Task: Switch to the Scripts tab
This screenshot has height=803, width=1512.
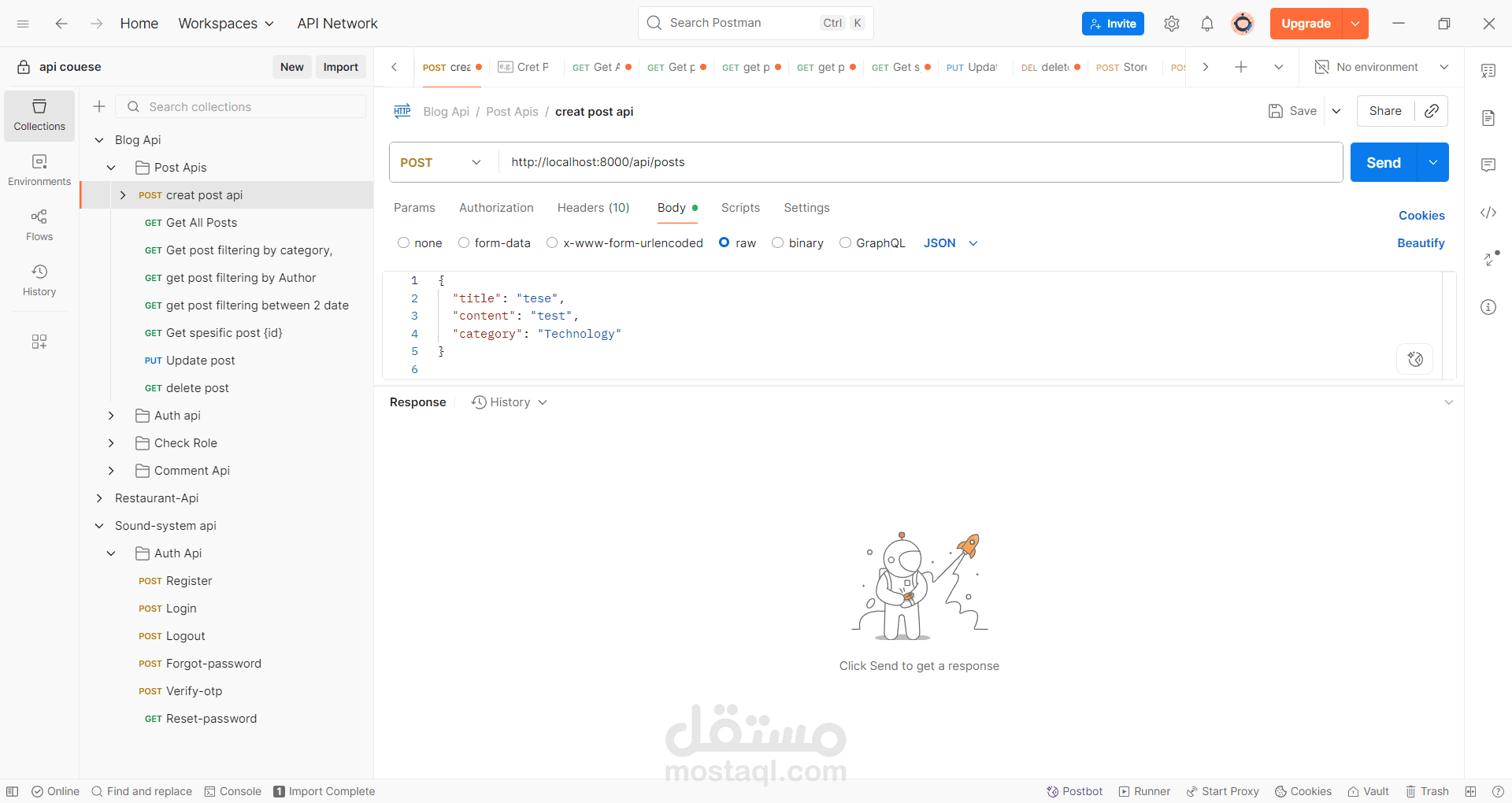Action: (740, 208)
